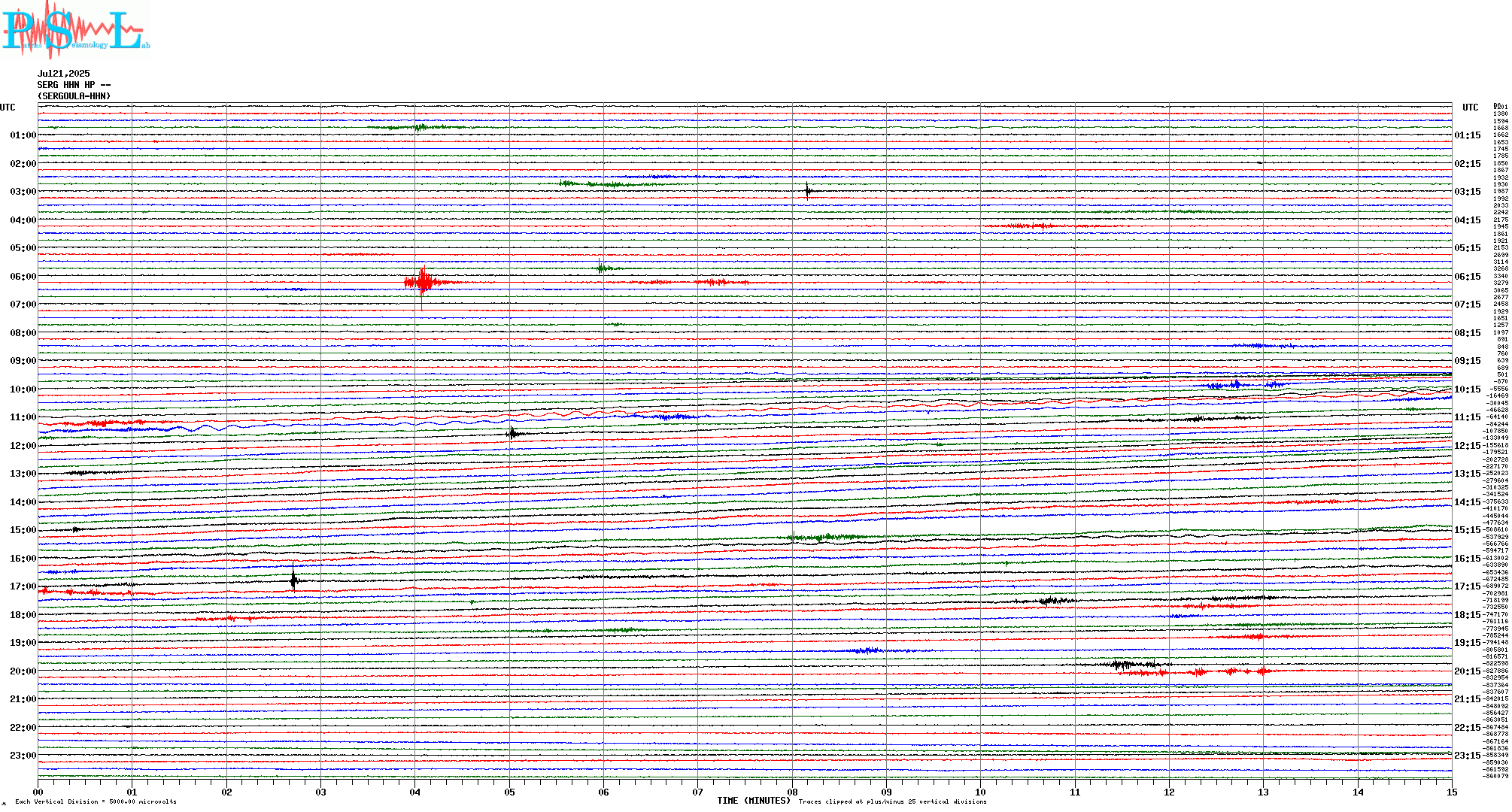The image size is (1512, 812).
Task: Click the 14:00 left hour label
Action: pyautogui.click(x=23, y=502)
